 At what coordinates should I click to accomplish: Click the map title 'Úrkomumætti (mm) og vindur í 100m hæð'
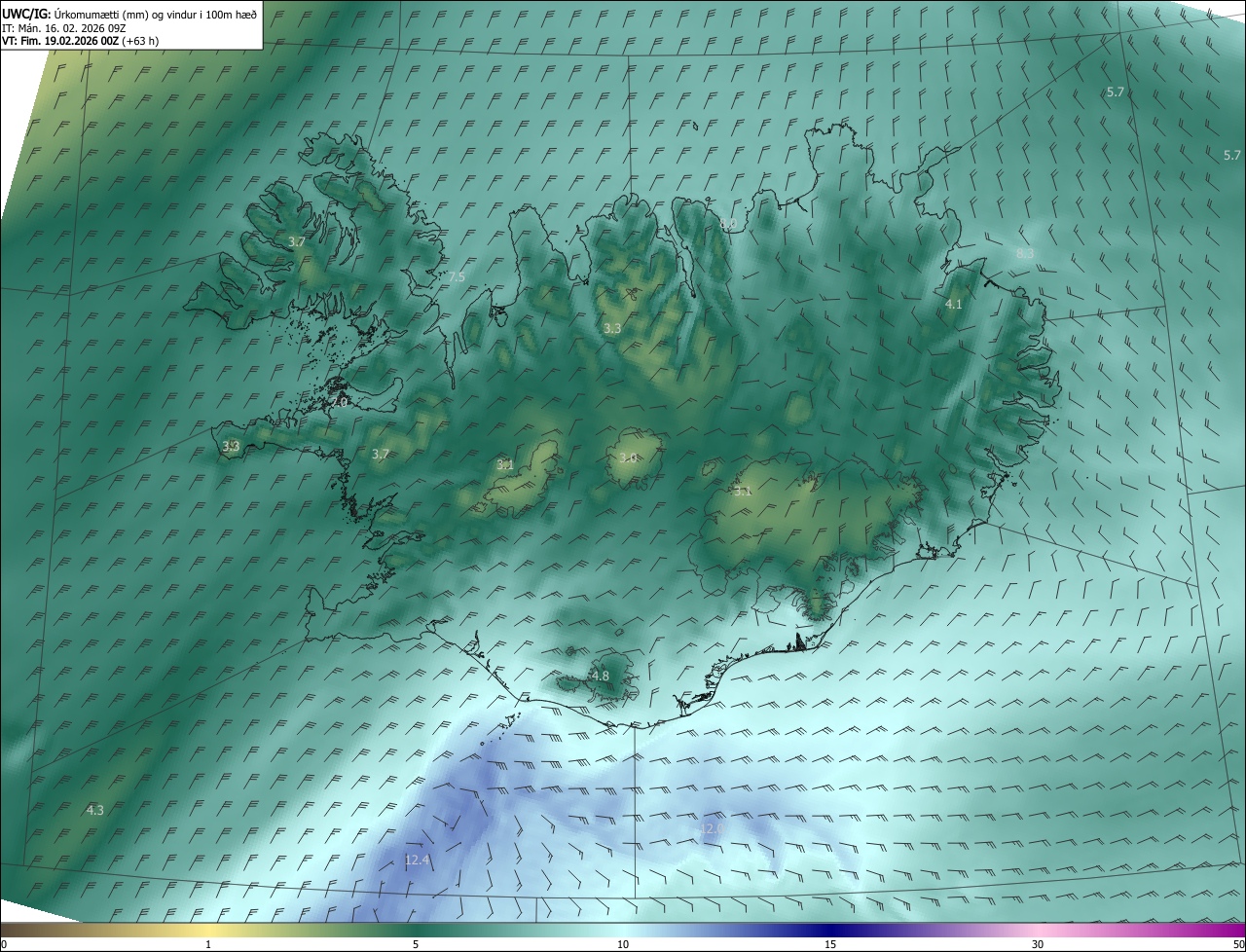[x=155, y=14]
